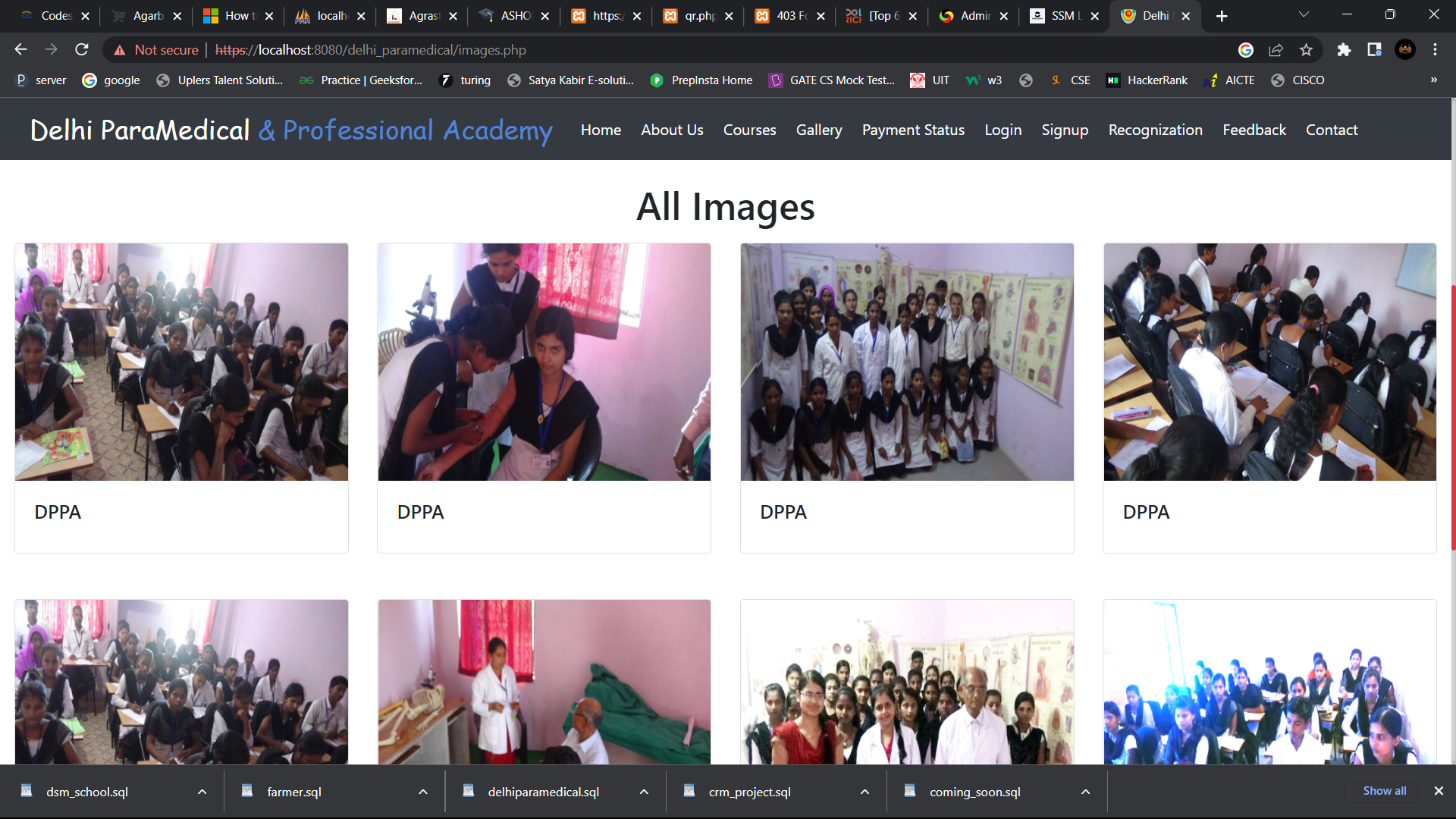1456x819 pixels.
Task: Expand dsm_school.sql download options
Action: [x=202, y=792]
